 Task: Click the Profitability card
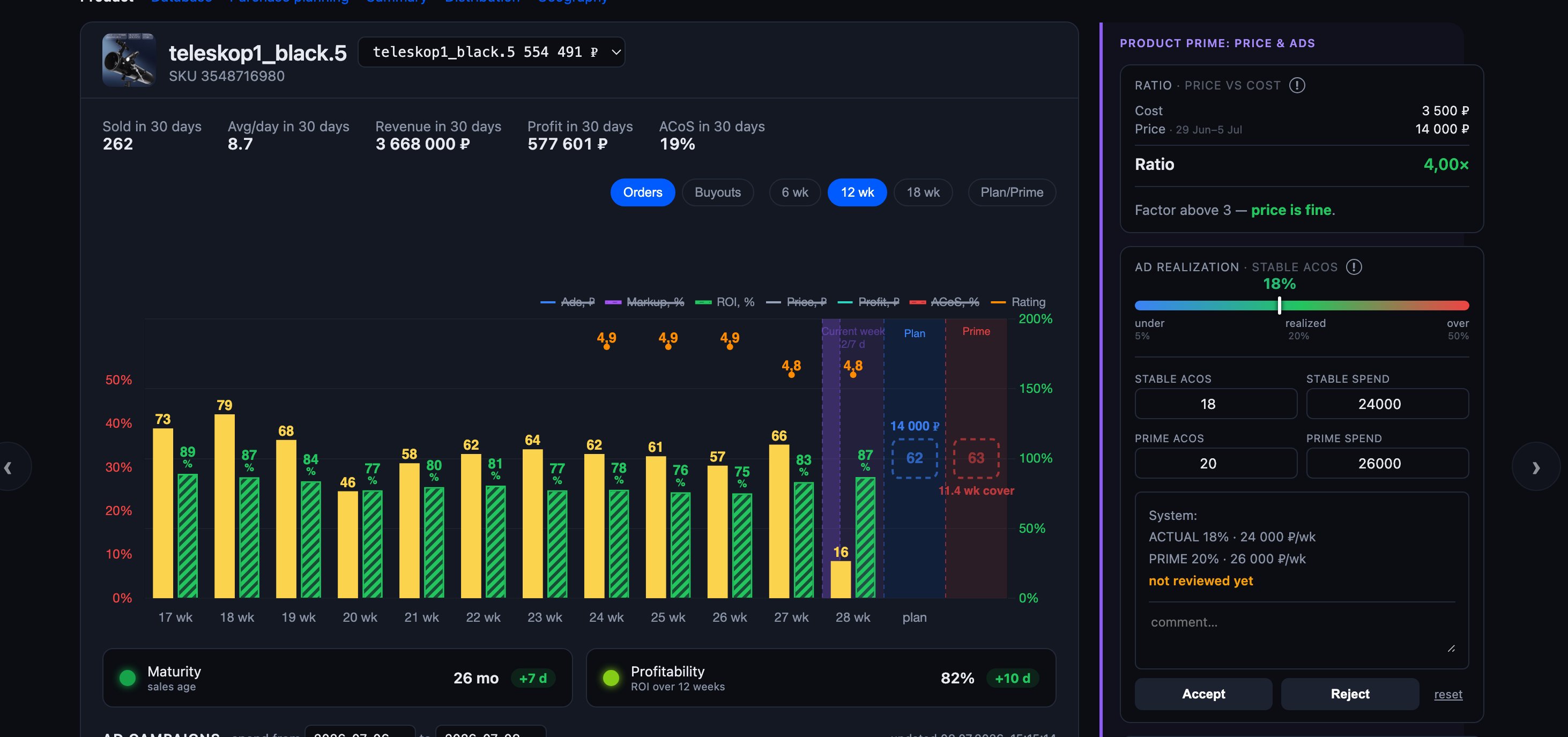pos(821,678)
